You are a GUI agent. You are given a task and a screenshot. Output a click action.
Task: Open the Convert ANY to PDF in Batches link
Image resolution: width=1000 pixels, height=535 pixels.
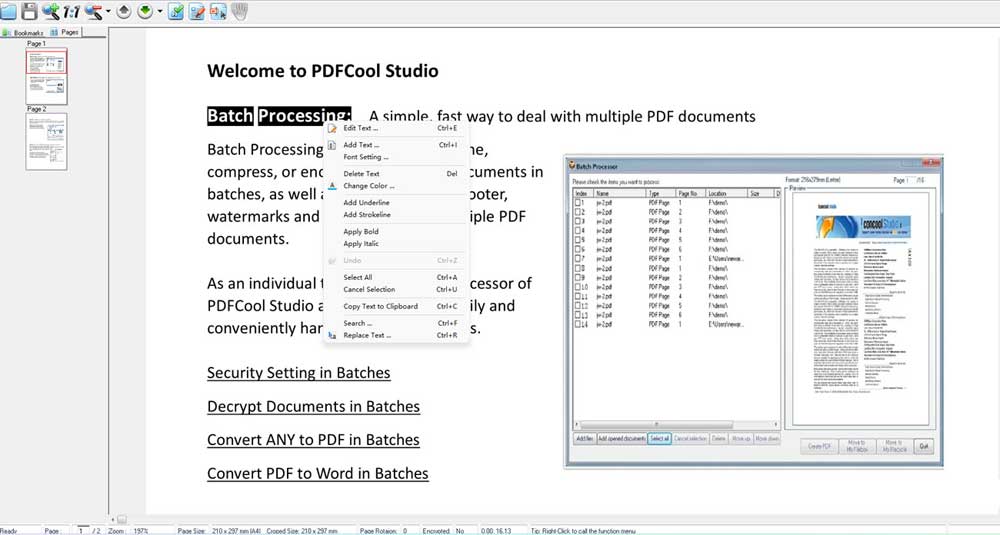[x=313, y=440]
